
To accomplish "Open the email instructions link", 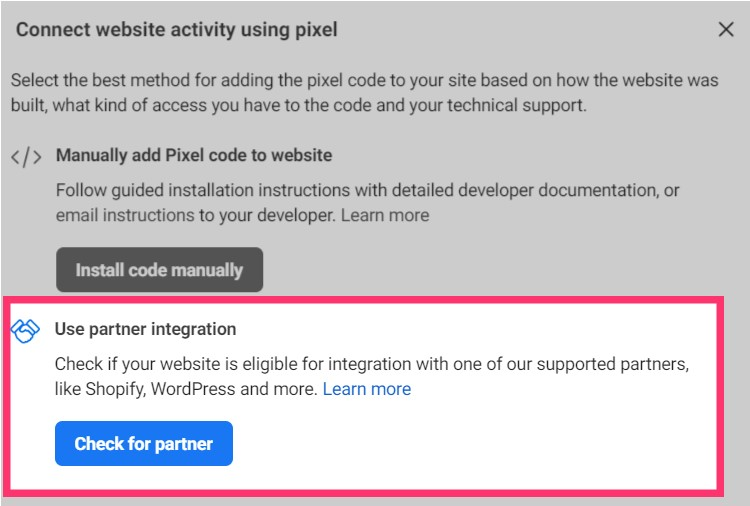I will pyautogui.click(x=125, y=215).
